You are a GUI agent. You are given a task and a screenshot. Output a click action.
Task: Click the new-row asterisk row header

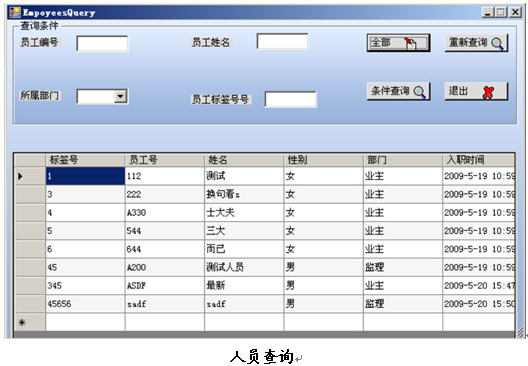(x=22, y=323)
